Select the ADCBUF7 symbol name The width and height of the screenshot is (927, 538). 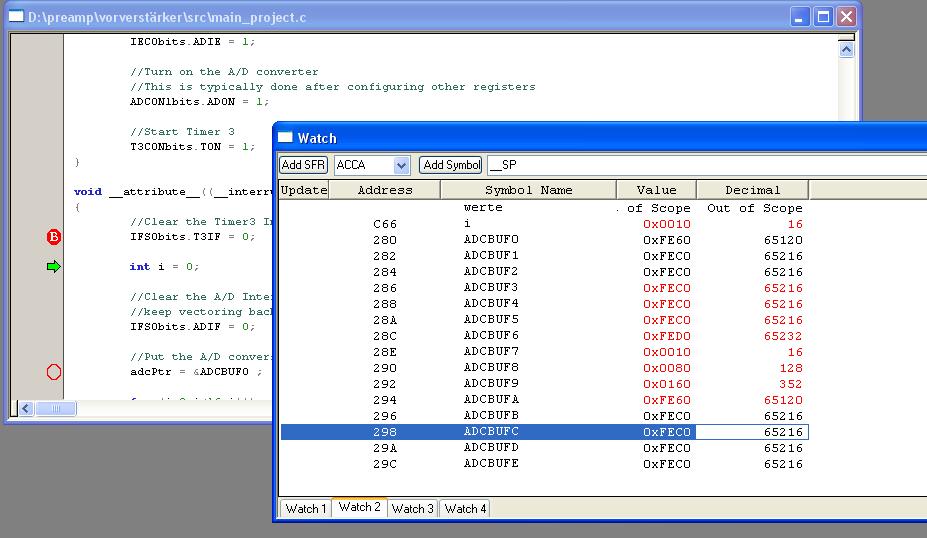pos(491,351)
